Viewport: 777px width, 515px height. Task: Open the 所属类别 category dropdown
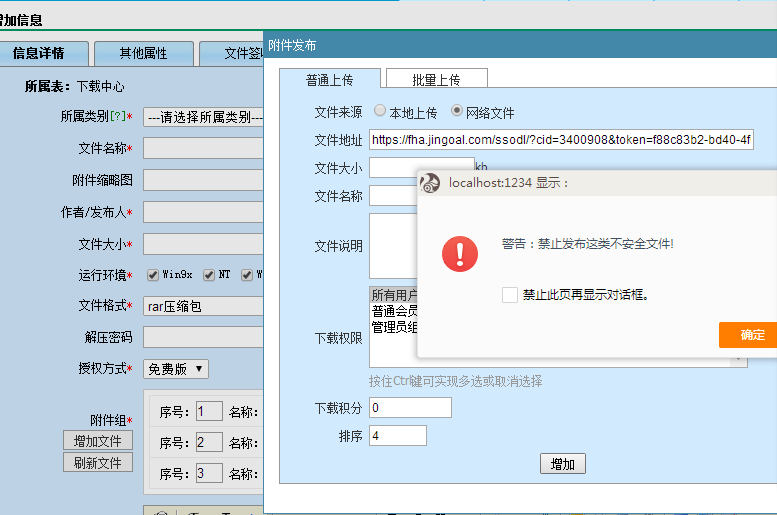(x=203, y=117)
